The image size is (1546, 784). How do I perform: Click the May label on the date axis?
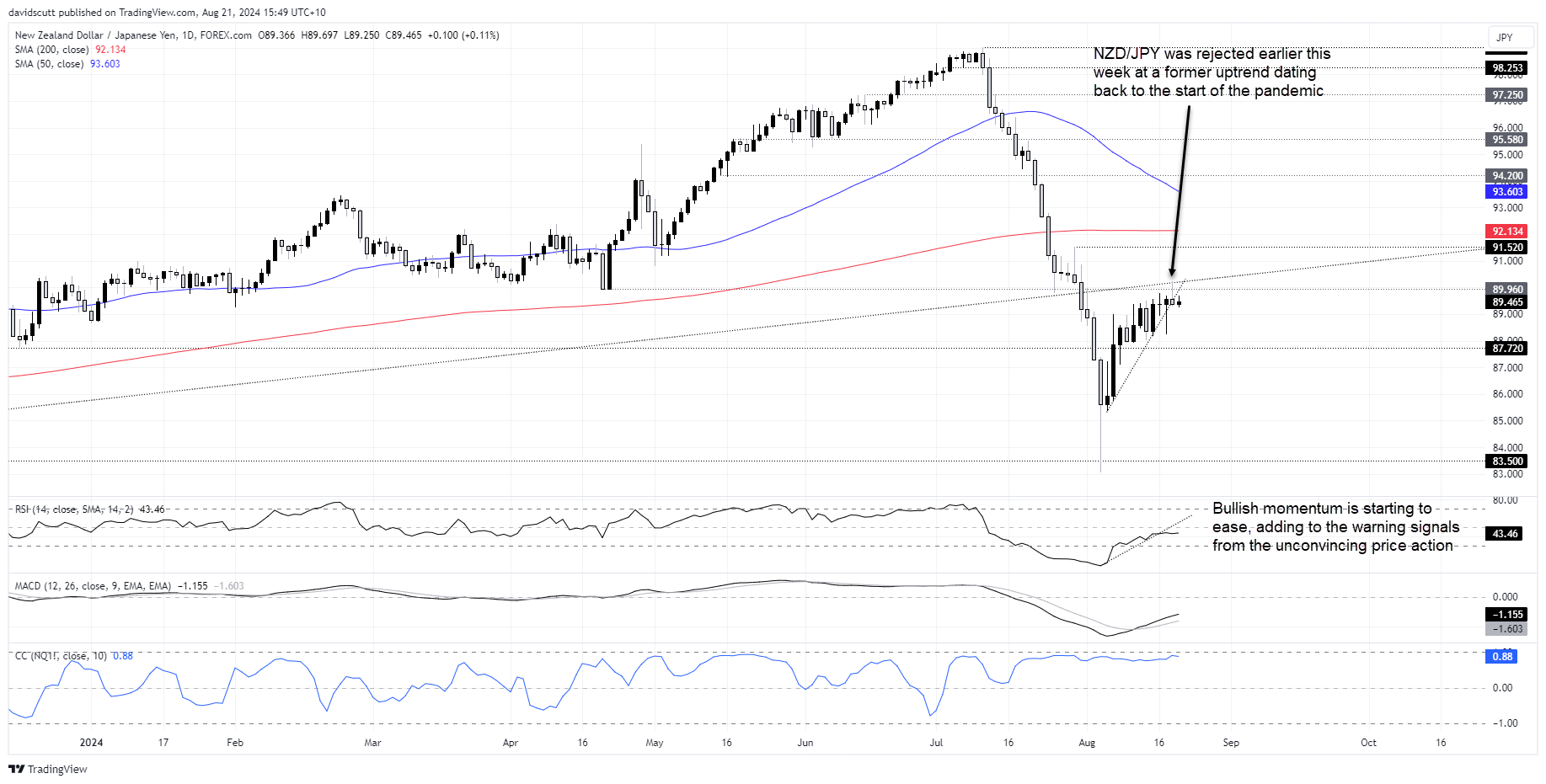point(655,743)
